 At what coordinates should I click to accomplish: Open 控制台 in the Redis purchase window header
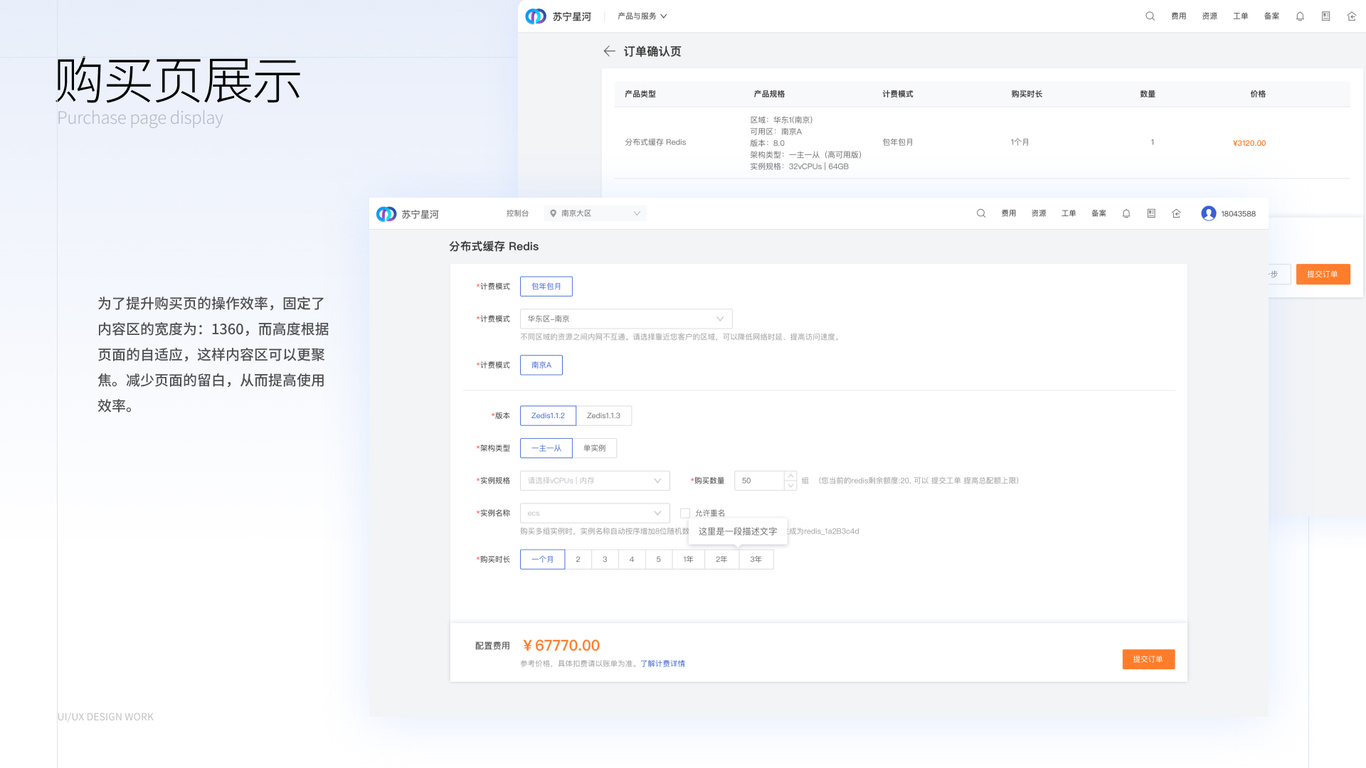point(517,213)
